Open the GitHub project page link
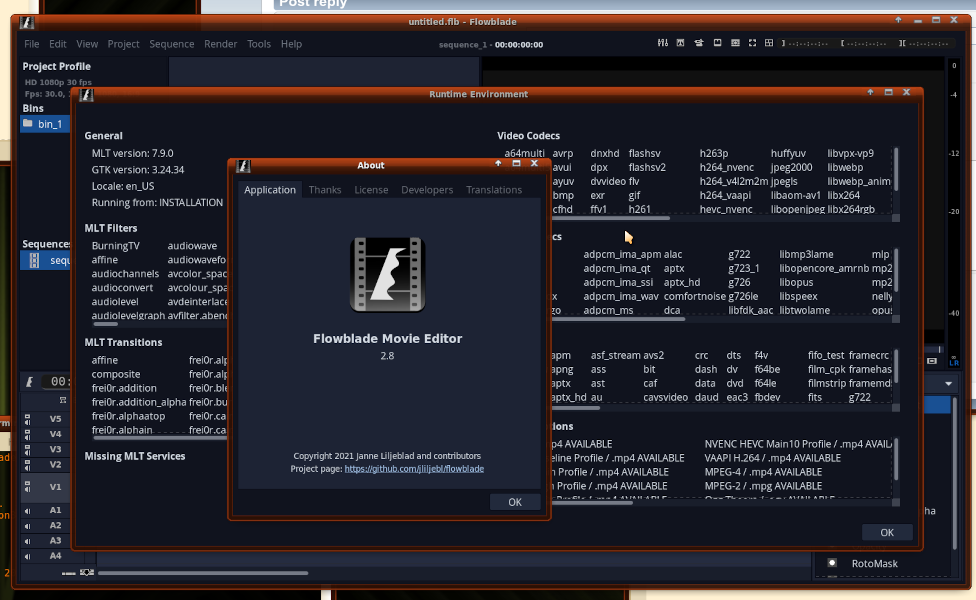This screenshot has height=600, width=976. [x=414, y=468]
